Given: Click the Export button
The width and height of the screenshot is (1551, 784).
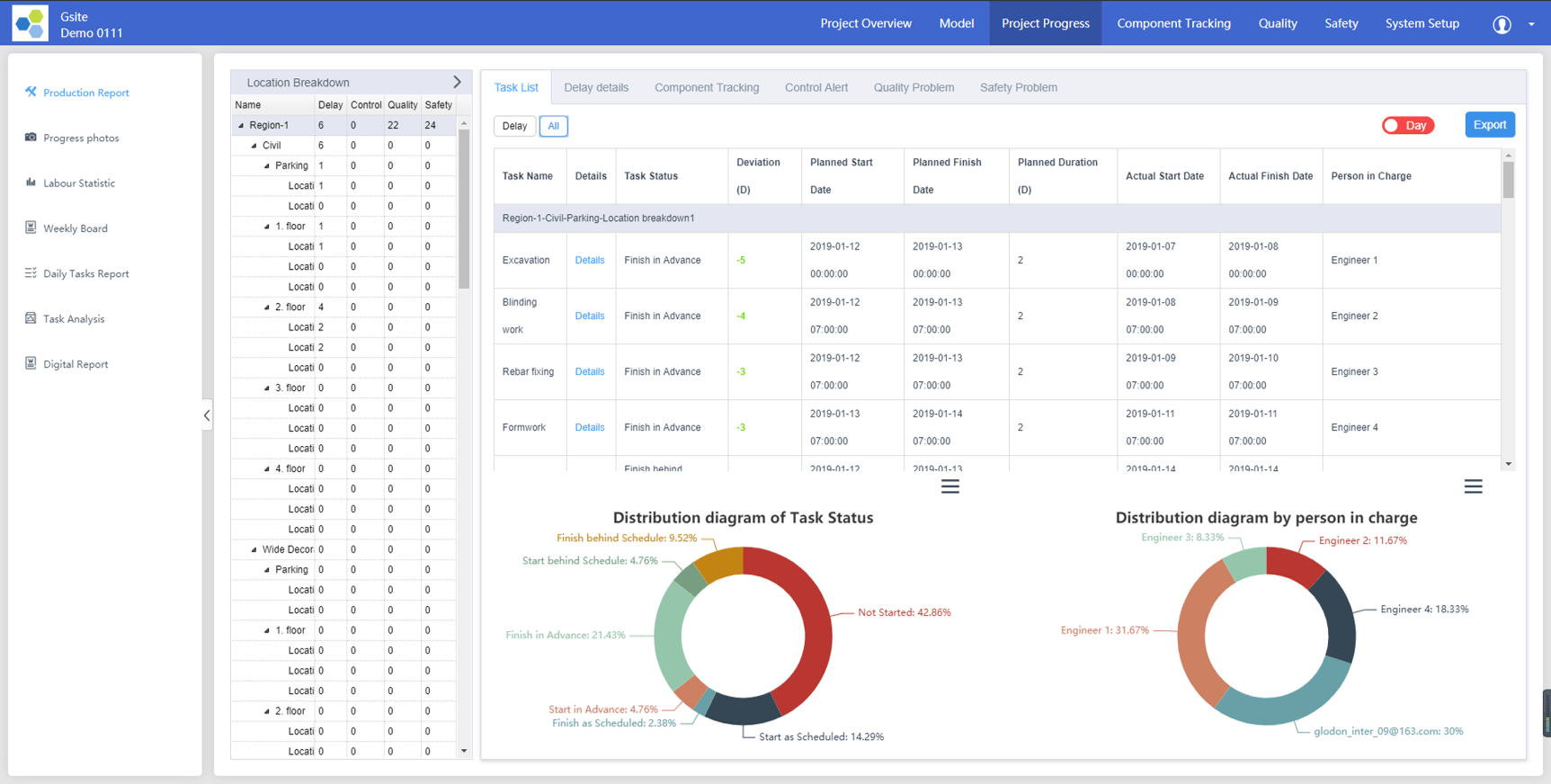Looking at the screenshot, I should click(1489, 125).
